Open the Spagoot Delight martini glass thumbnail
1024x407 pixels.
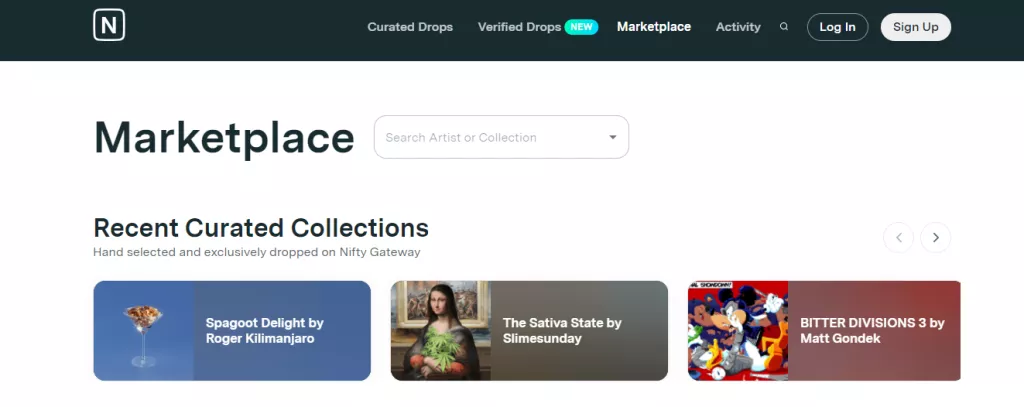[x=143, y=330]
